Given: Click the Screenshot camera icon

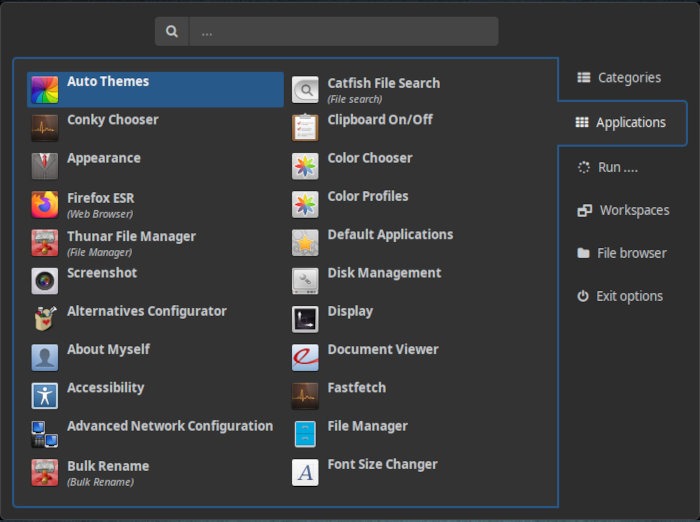Looking at the screenshot, I should pyautogui.click(x=45, y=281).
